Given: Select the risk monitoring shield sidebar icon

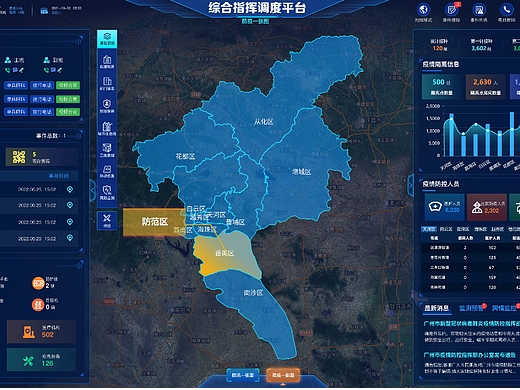Looking at the screenshot, I should pos(107,192).
